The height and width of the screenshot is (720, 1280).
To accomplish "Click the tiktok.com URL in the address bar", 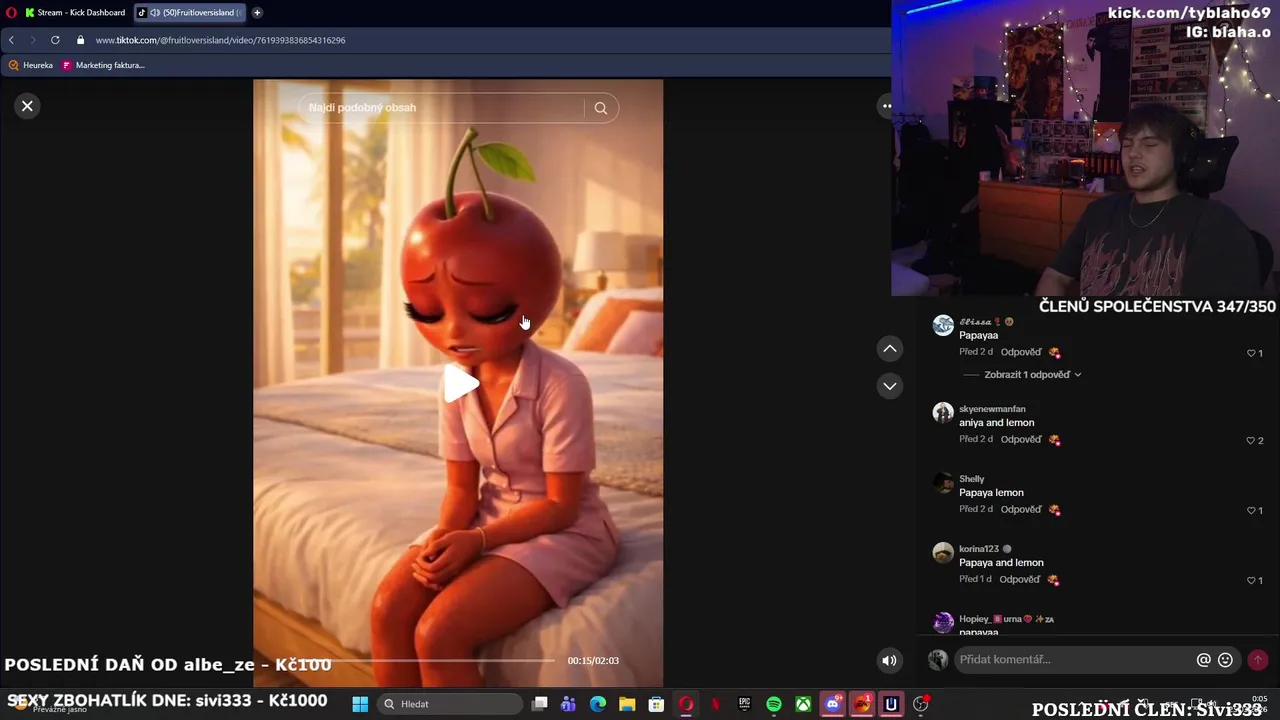I will pos(220,40).
